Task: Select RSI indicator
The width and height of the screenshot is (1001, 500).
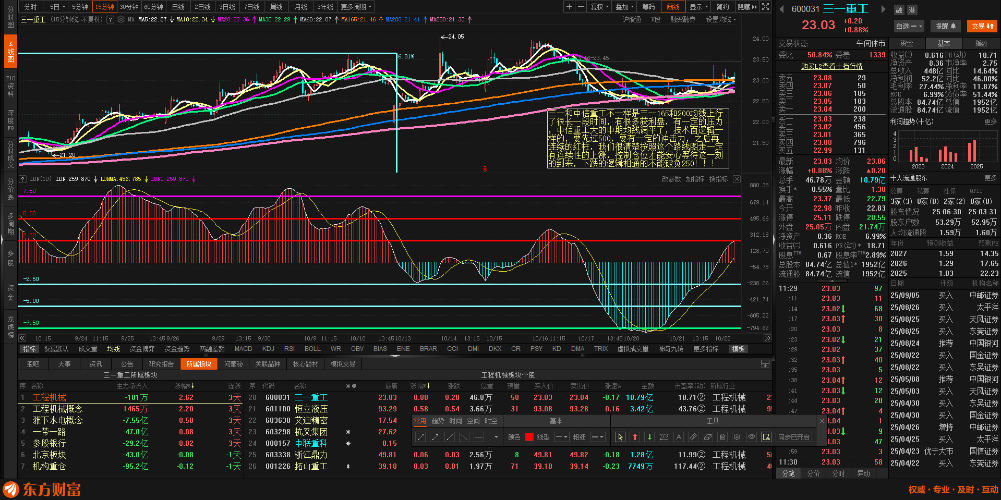Action: click(289, 349)
